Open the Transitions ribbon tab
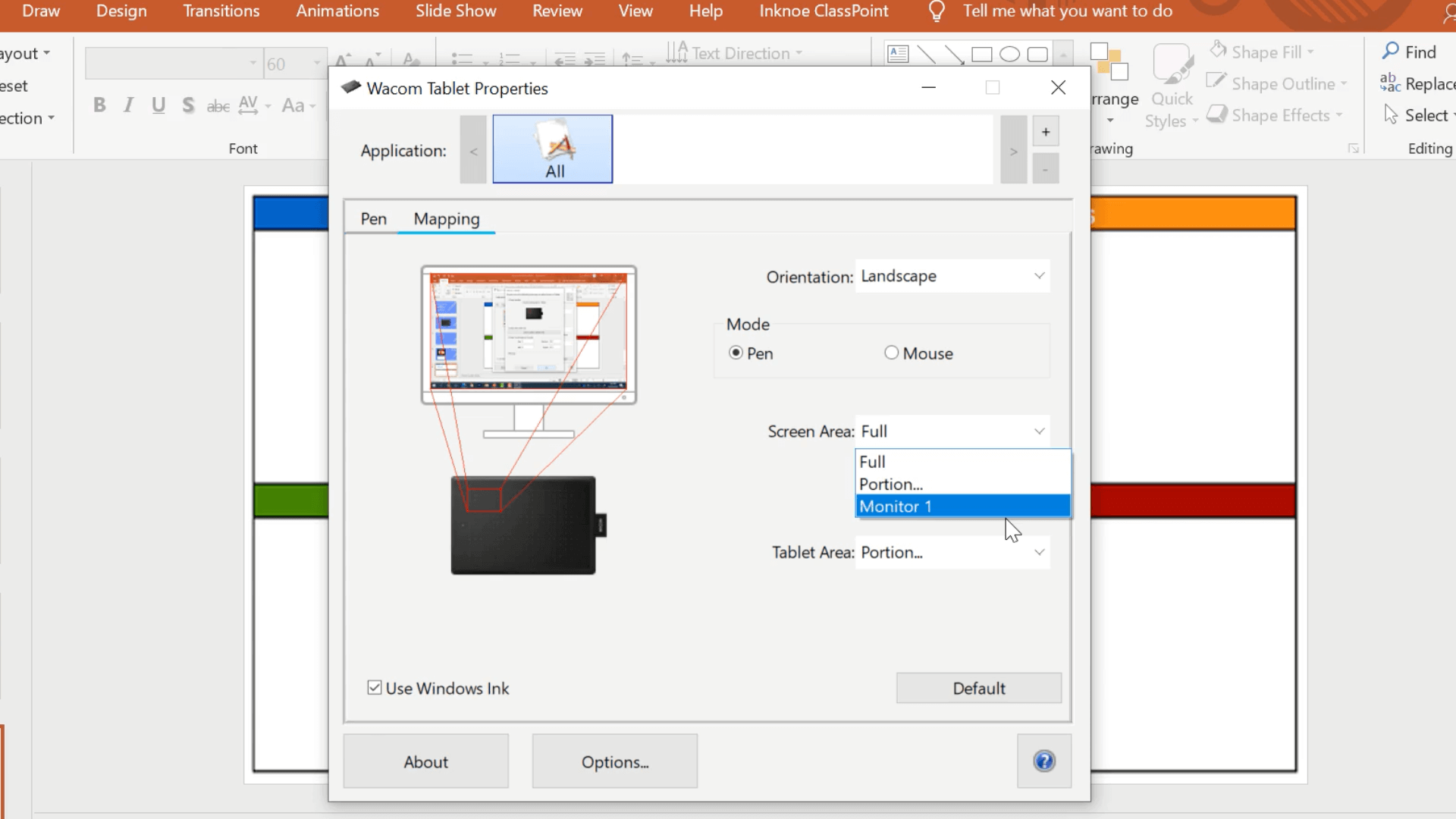The image size is (1456, 819). pos(221,11)
